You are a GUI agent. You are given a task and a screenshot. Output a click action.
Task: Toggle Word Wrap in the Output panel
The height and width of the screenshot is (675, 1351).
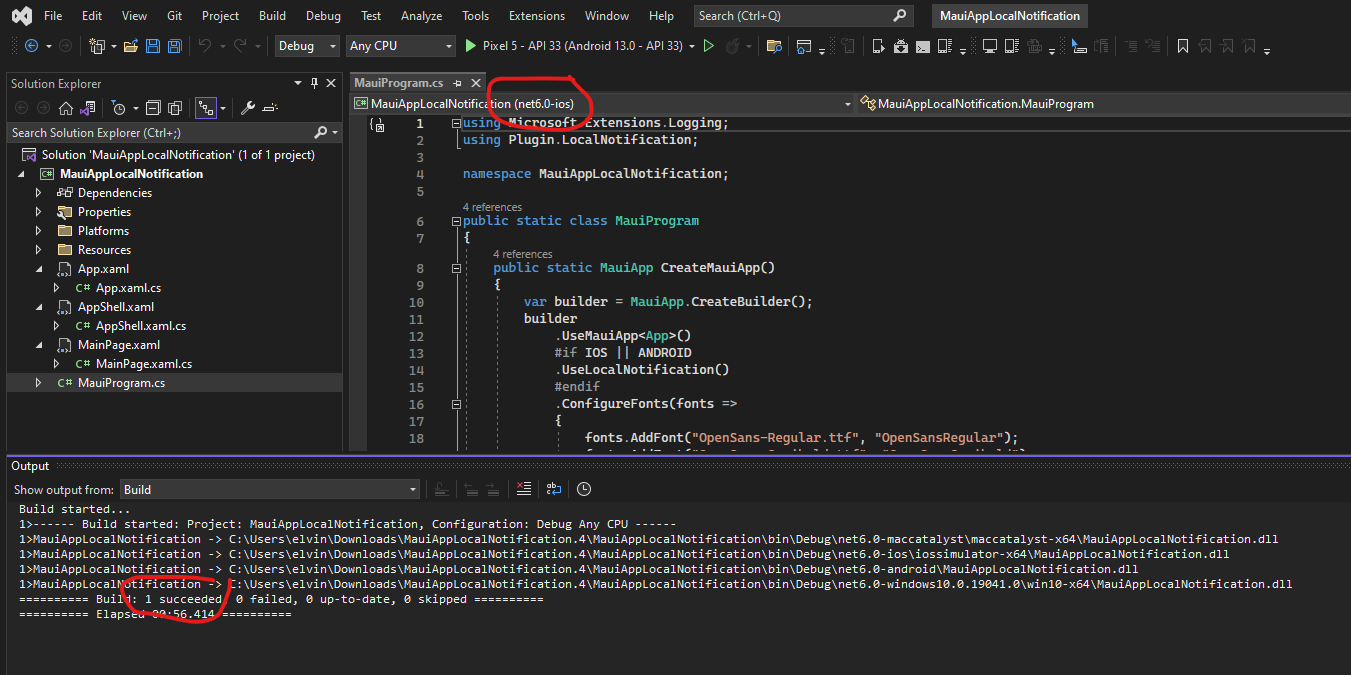554,489
